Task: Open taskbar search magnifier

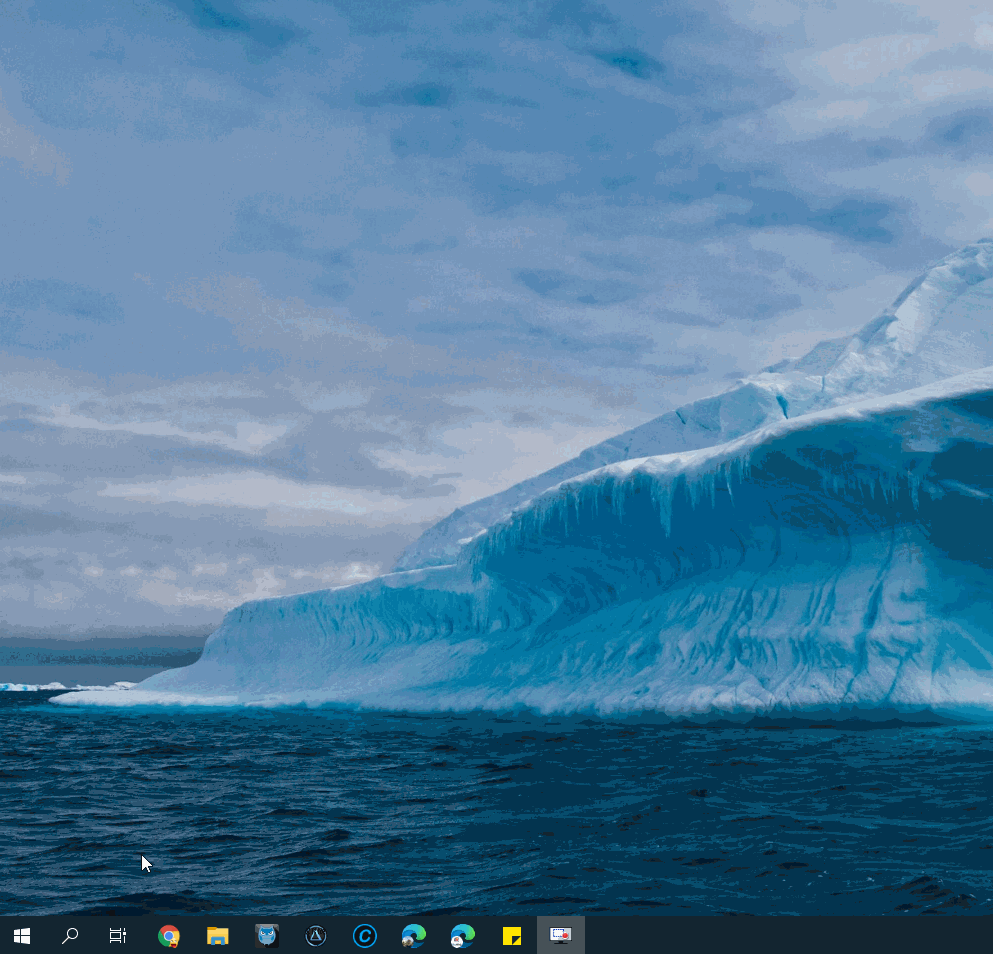Action: (x=70, y=936)
